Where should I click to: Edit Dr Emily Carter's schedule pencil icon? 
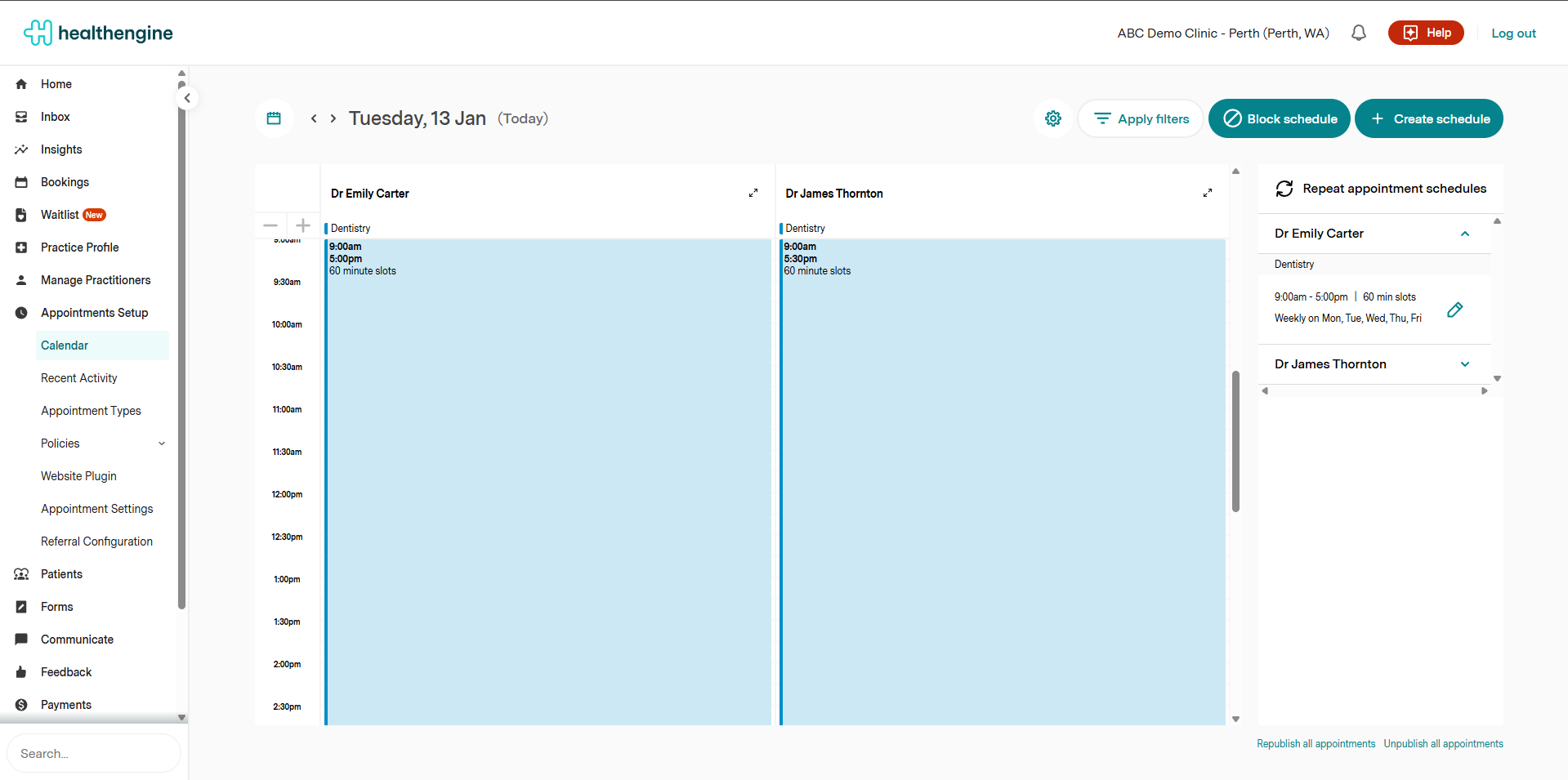point(1454,310)
